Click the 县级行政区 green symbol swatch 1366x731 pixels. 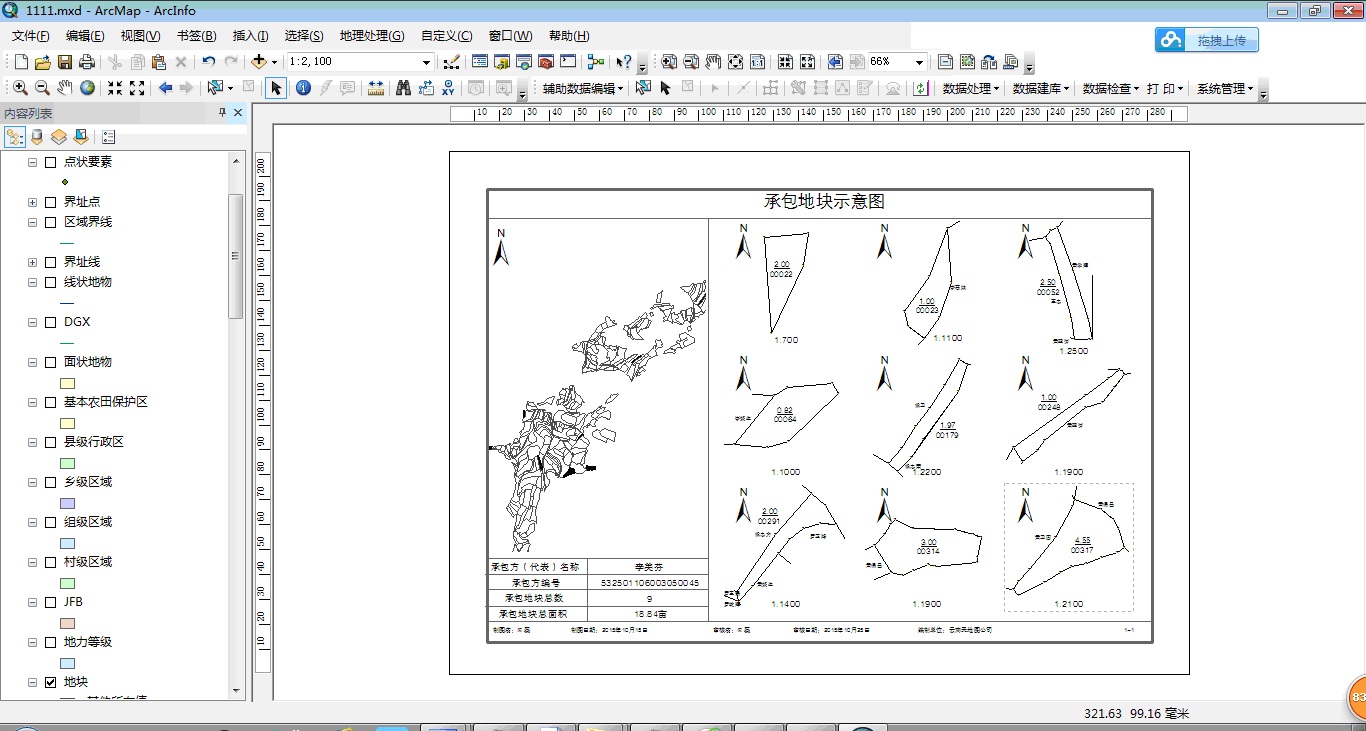(x=68, y=463)
